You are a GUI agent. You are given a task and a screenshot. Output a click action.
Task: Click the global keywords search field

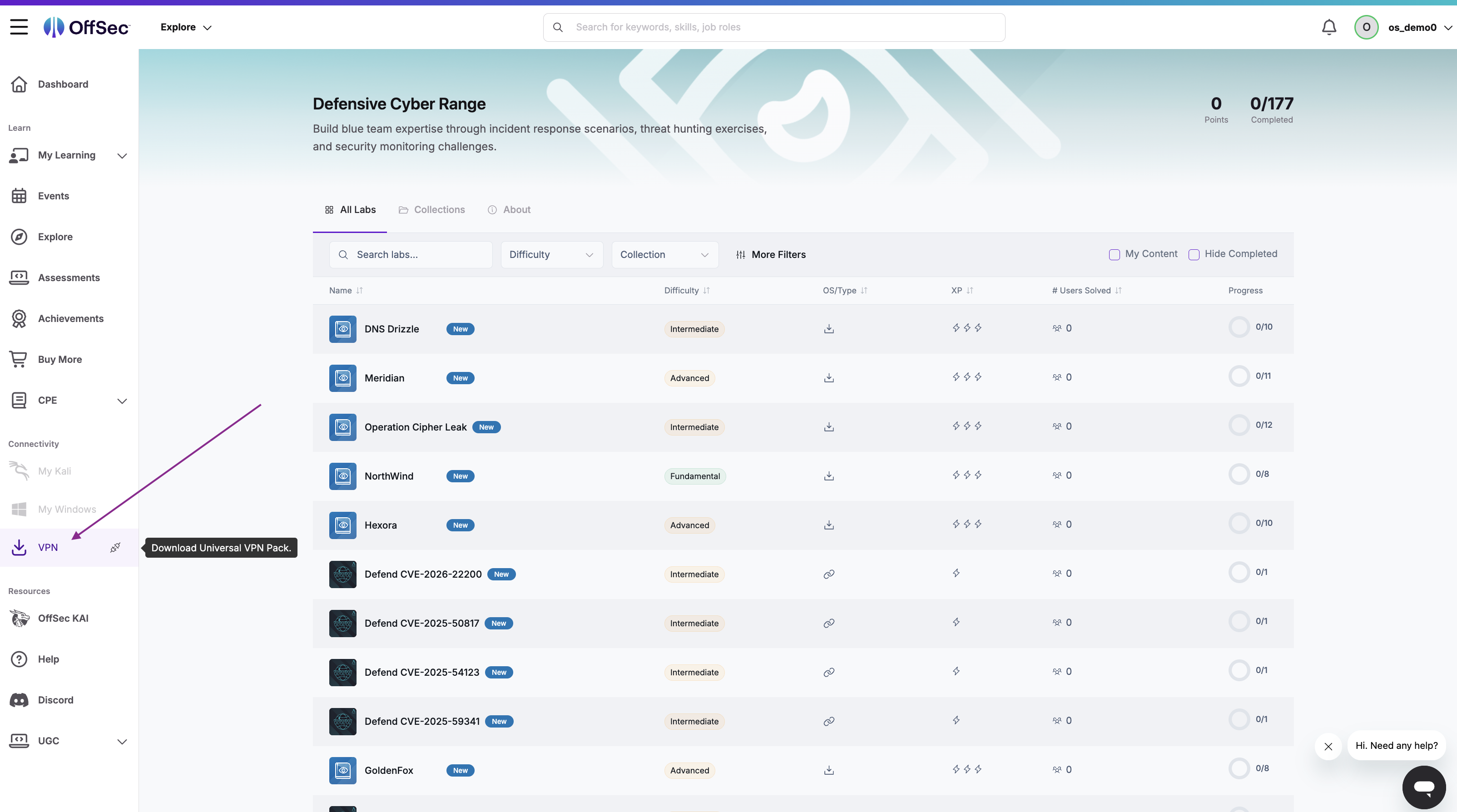[x=774, y=27]
